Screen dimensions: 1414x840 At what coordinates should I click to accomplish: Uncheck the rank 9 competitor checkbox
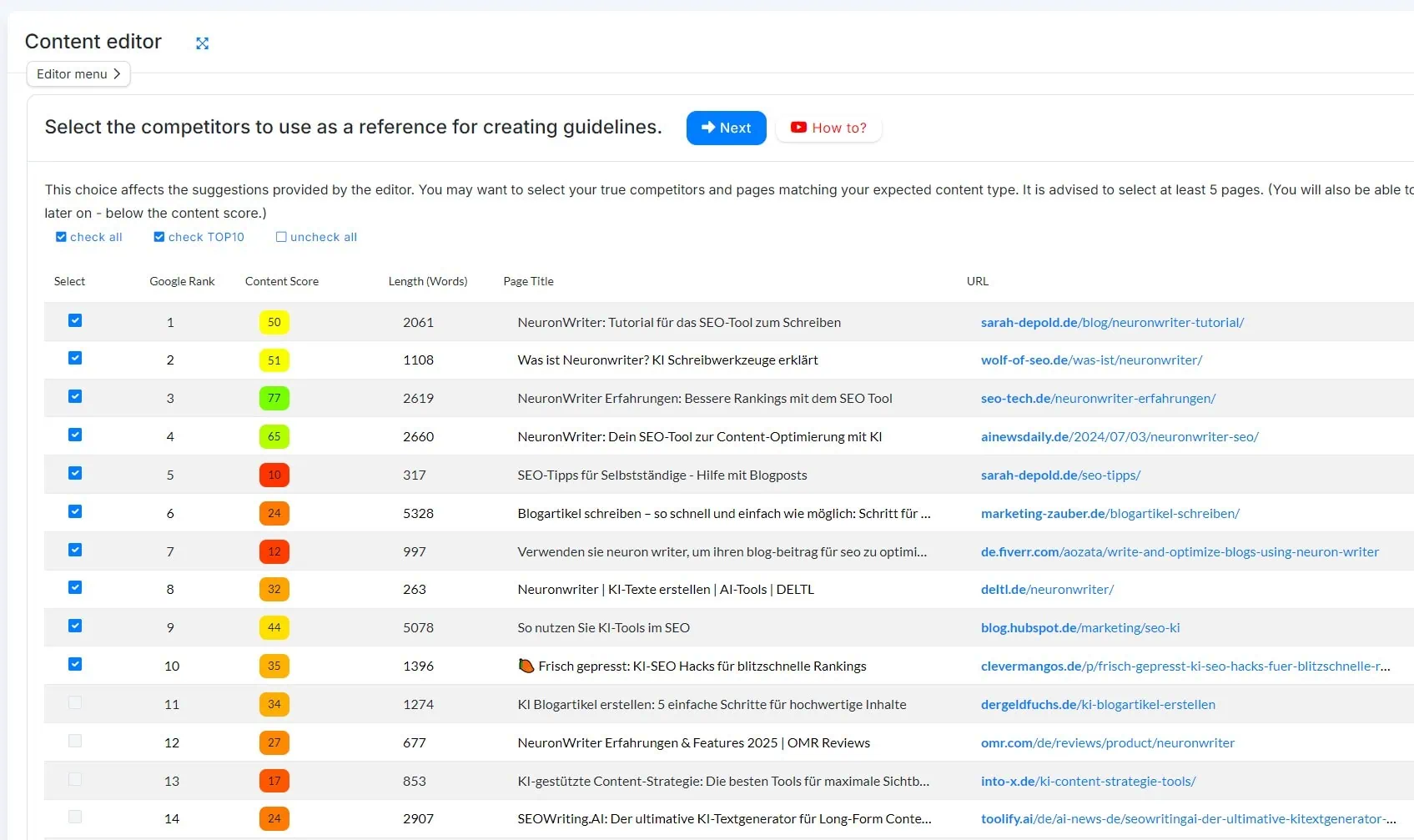[75, 626]
